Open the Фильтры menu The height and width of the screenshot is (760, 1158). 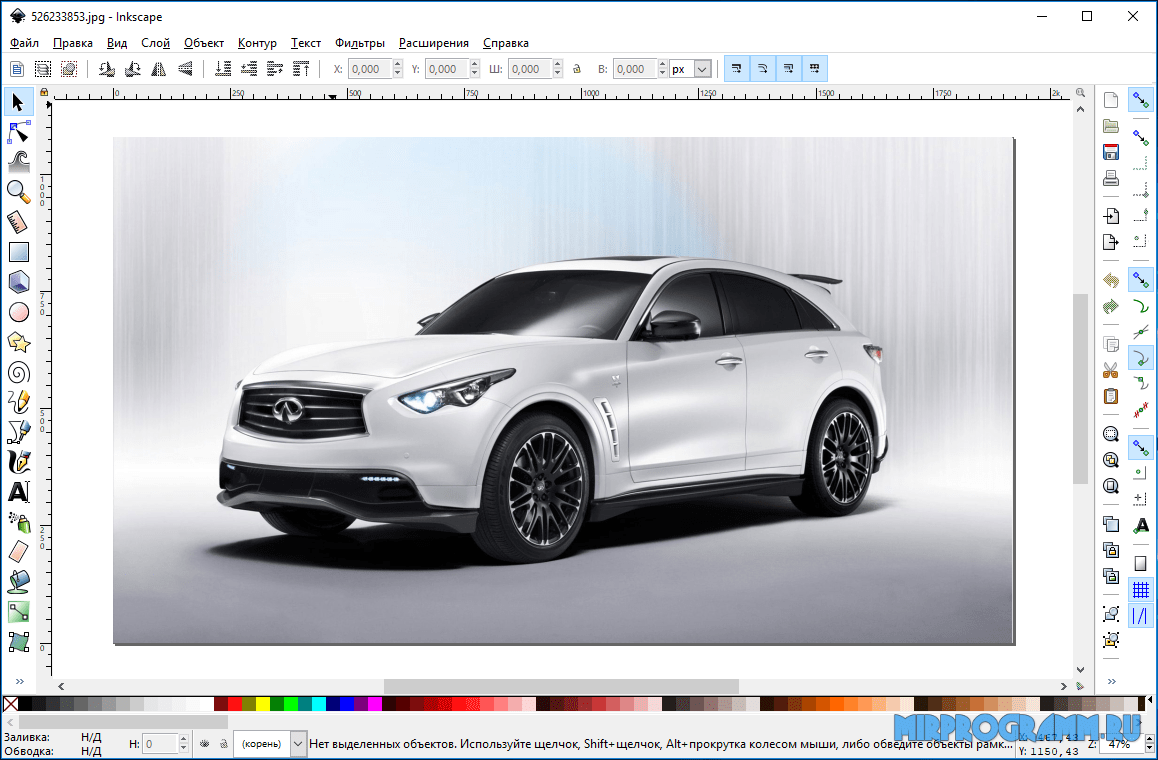[x=360, y=43]
